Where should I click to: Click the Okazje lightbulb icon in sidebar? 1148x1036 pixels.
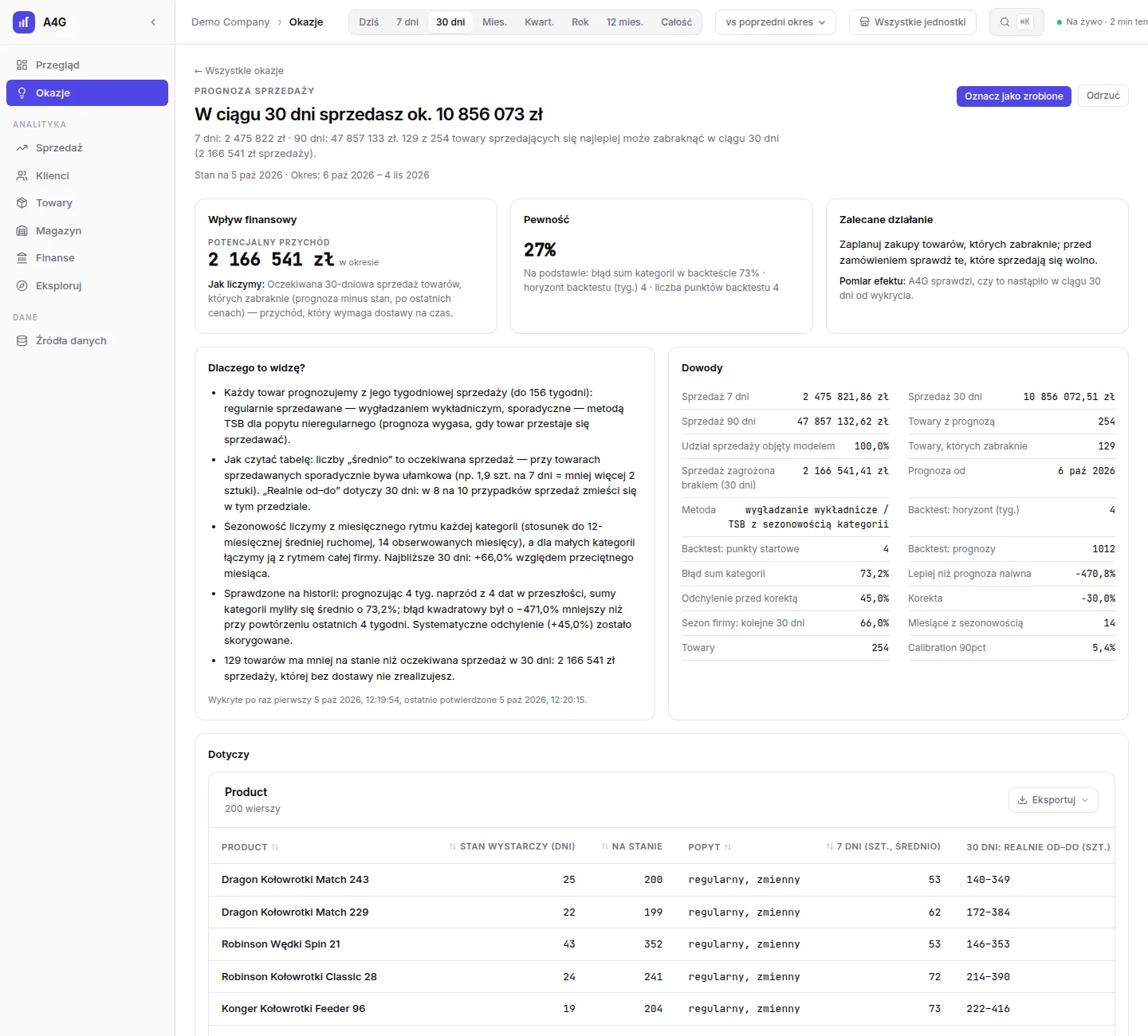22,93
